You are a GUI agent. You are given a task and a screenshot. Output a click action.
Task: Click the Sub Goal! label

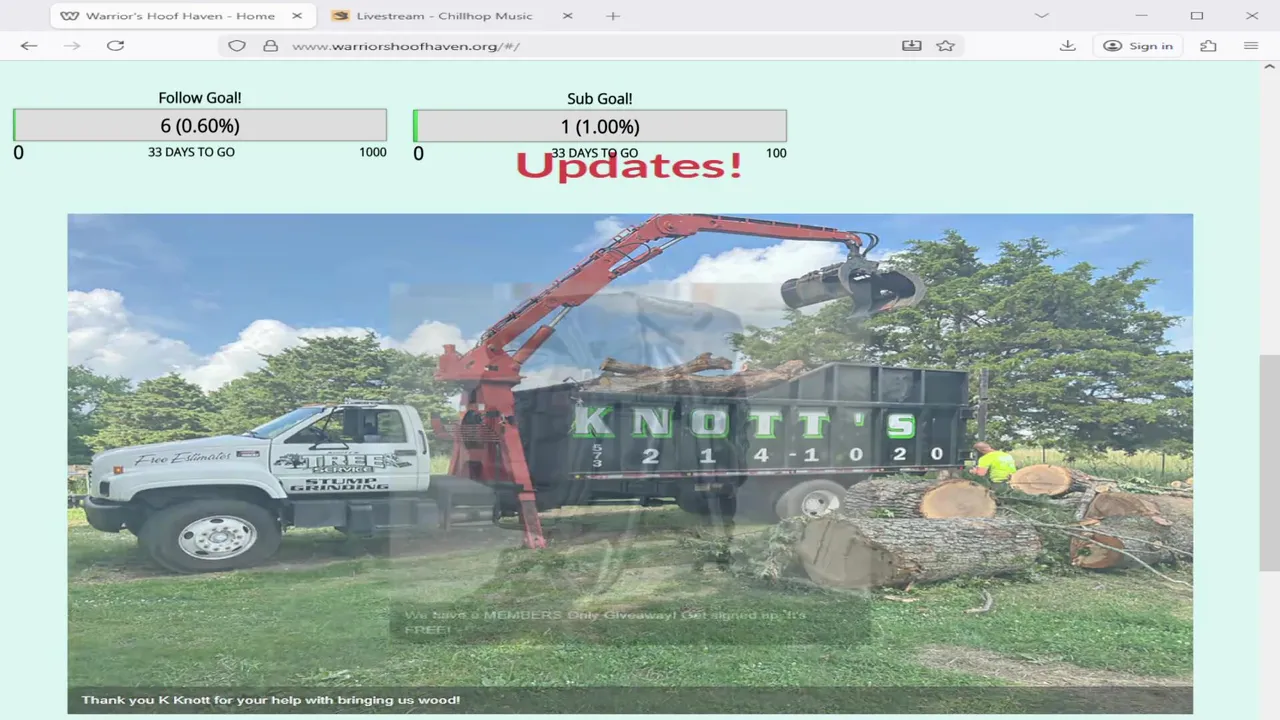click(600, 99)
